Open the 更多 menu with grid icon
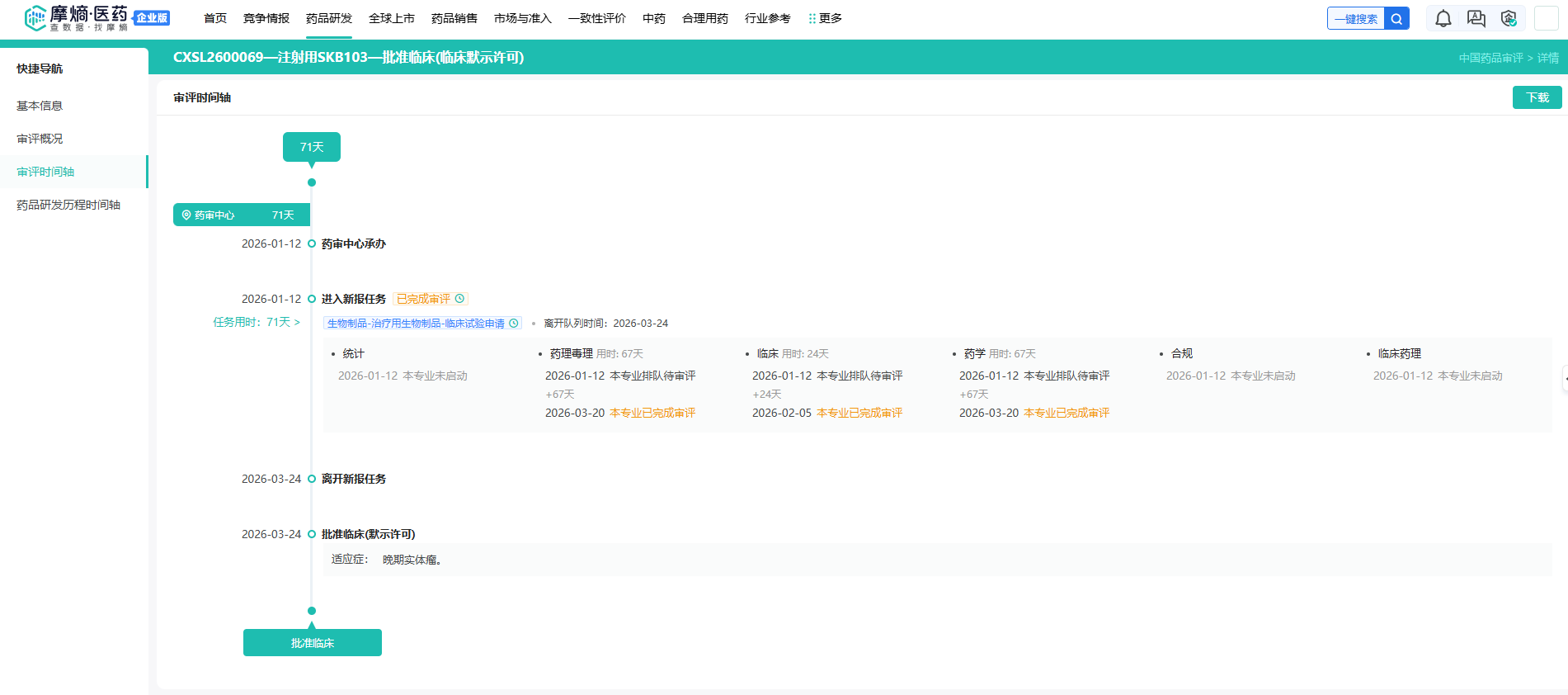Viewport: 1568px width, 695px height. (x=825, y=18)
